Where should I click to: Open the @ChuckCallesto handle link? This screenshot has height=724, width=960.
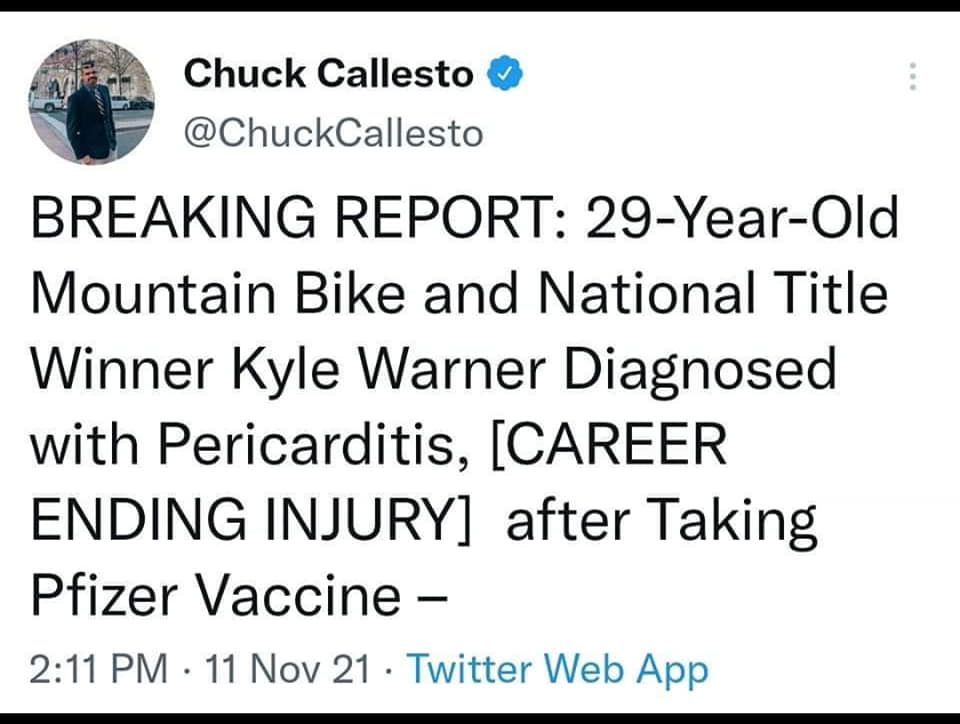point(333,132)
